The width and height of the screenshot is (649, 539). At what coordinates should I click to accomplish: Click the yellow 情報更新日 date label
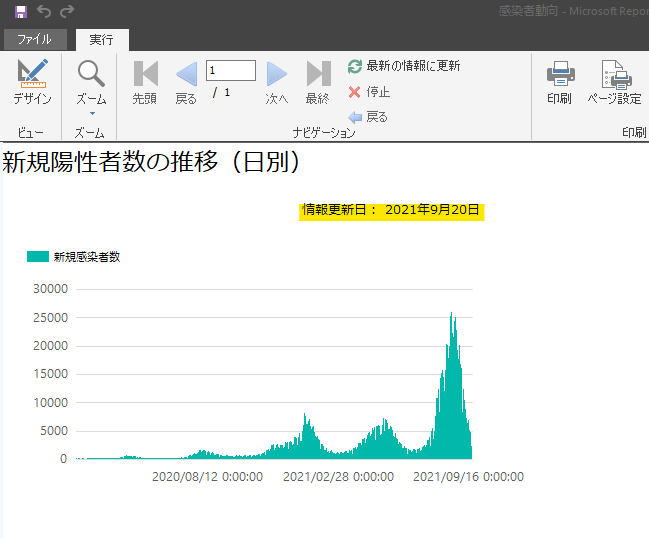[392, 210]
